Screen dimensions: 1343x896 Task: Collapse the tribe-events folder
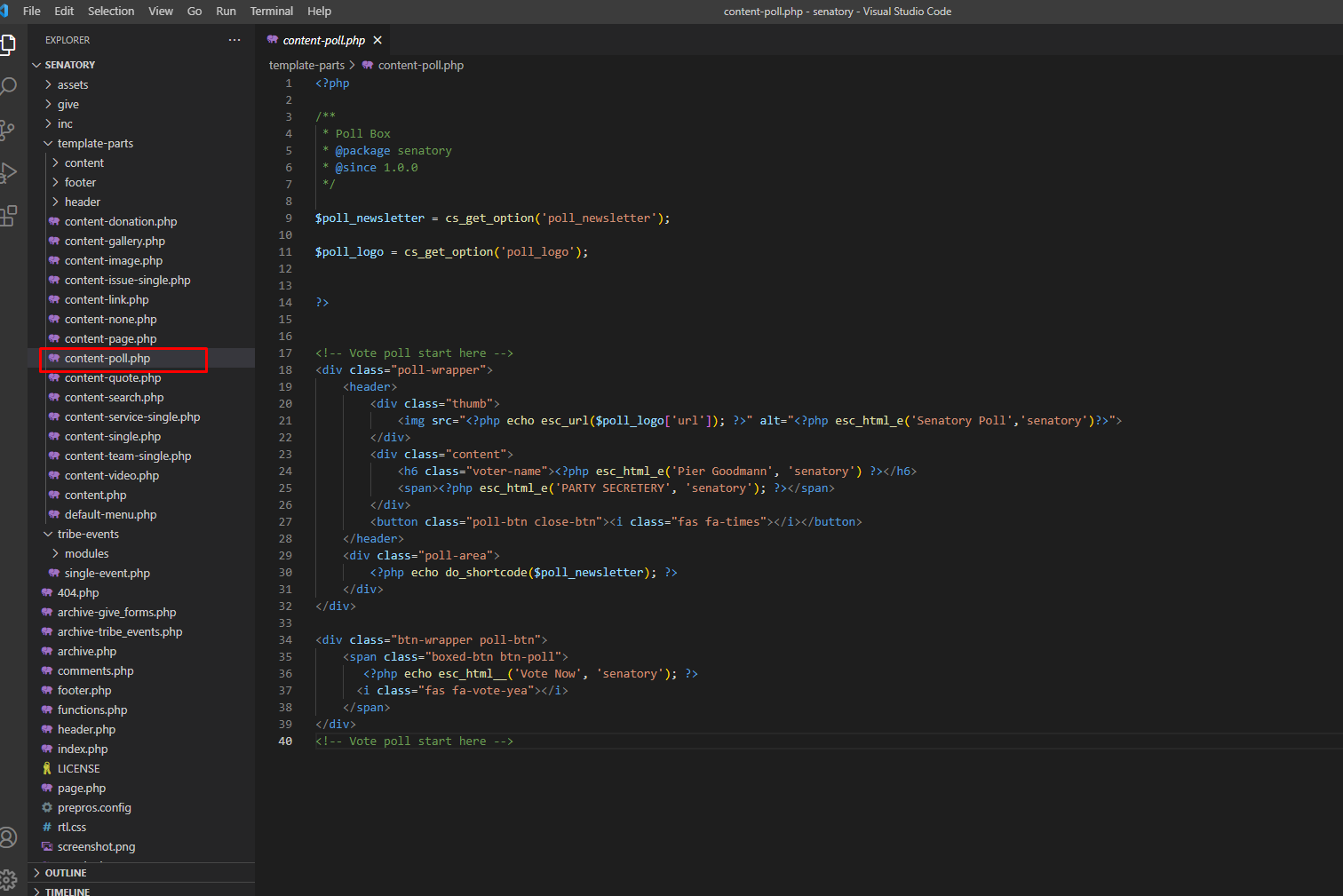[141, 534]
